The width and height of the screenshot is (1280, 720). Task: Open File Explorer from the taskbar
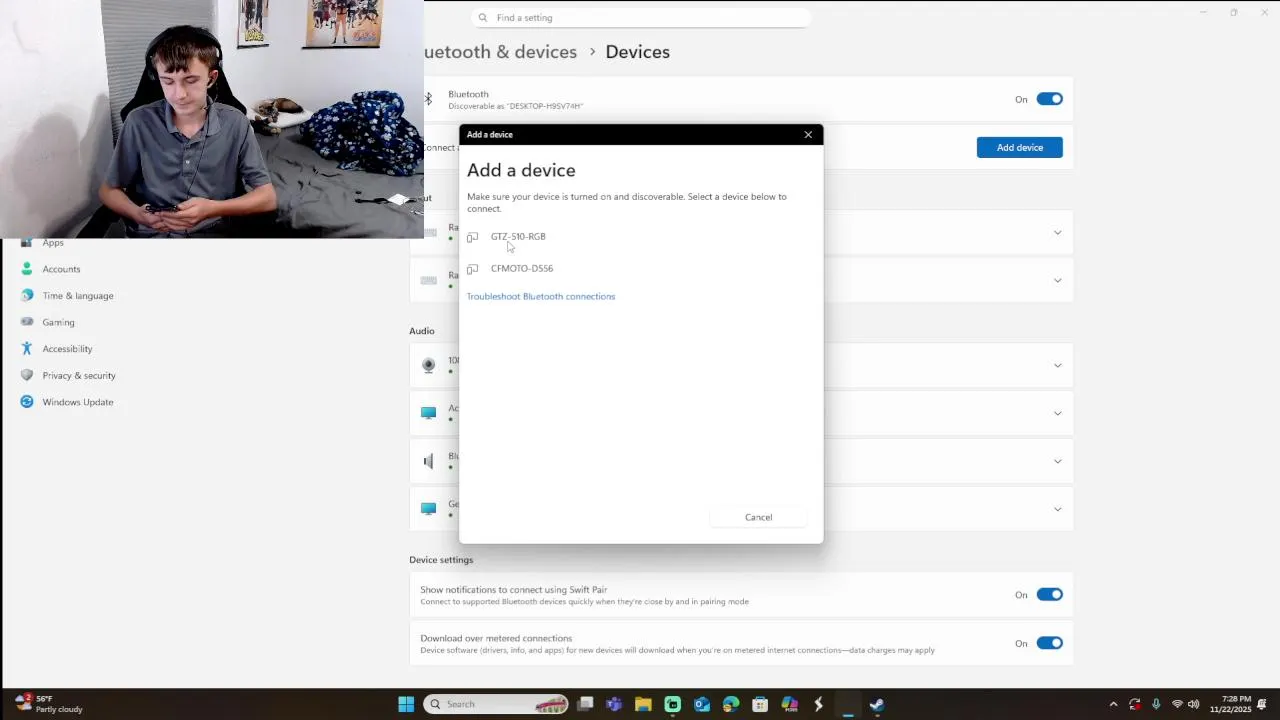point(643,704)
